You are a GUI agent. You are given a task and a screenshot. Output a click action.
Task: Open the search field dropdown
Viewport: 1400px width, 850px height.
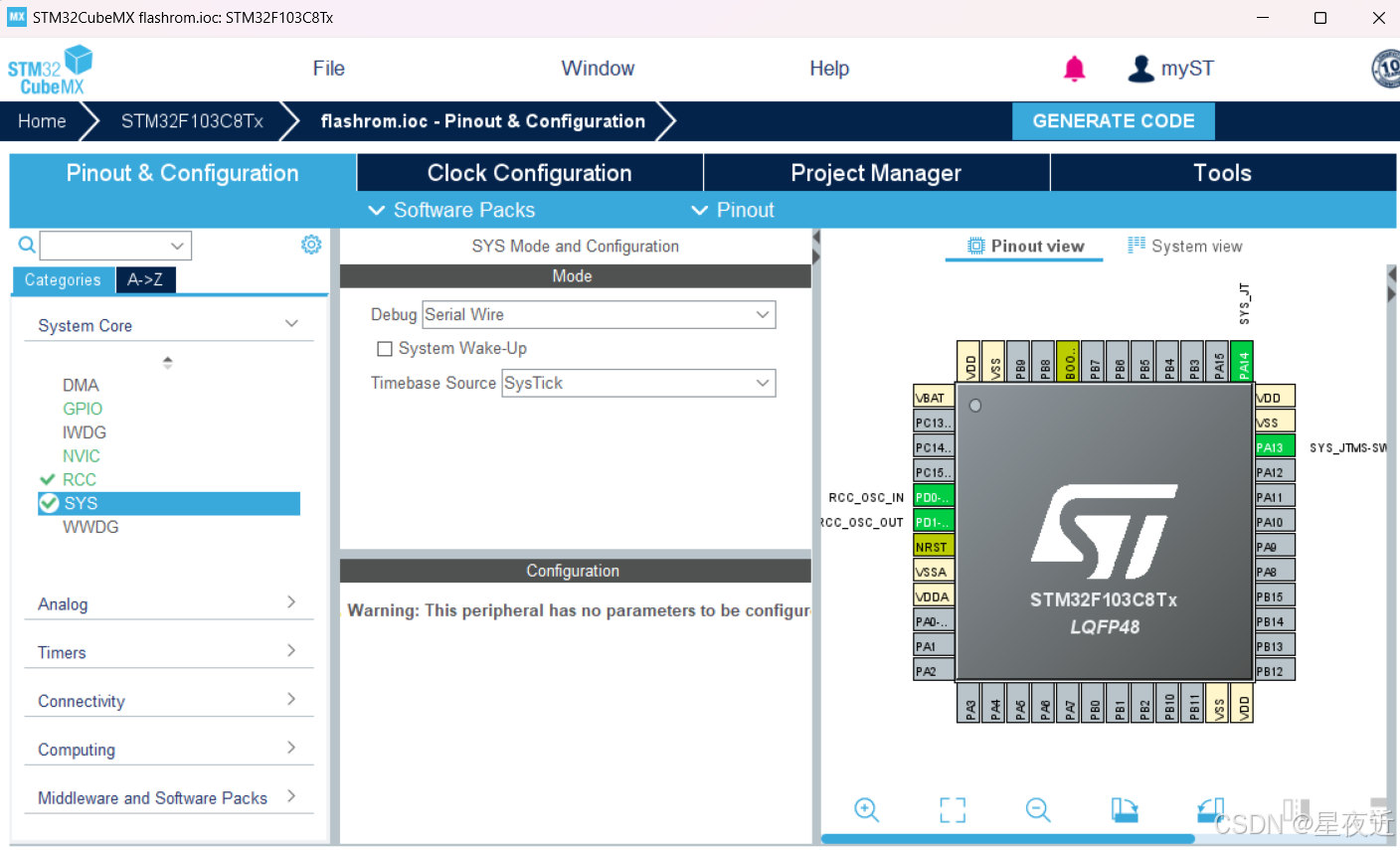(177, 246)
